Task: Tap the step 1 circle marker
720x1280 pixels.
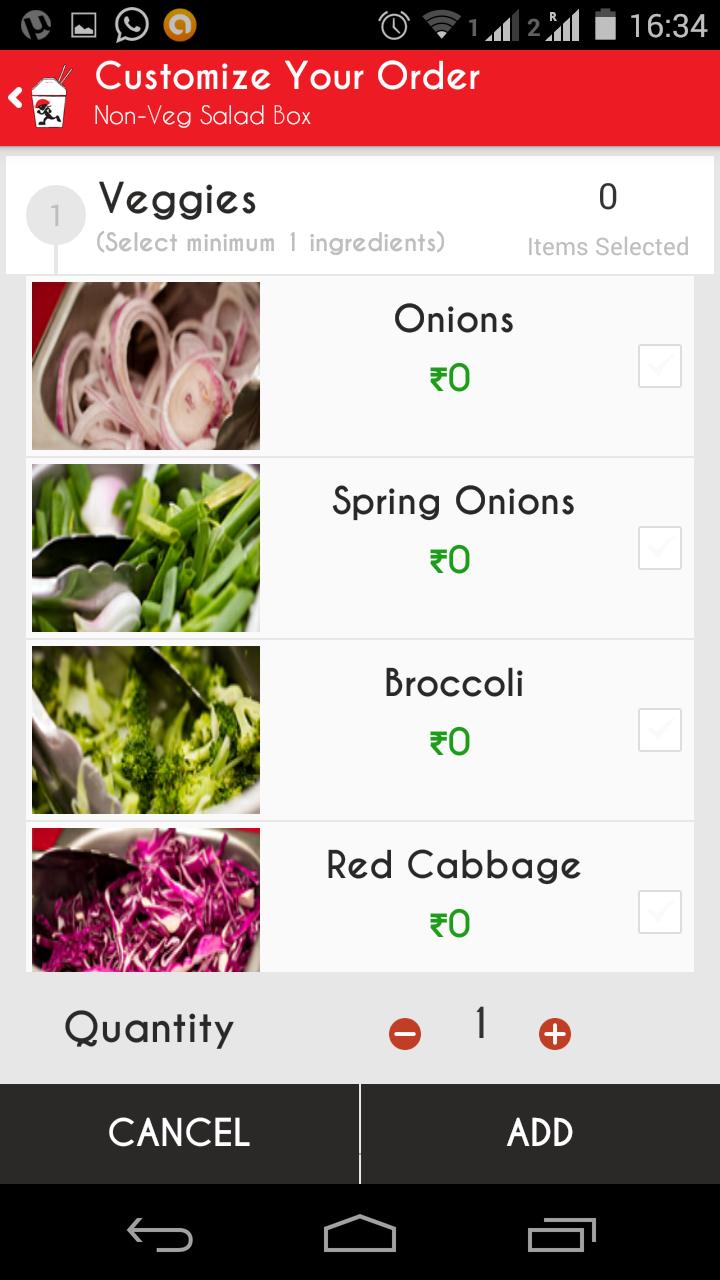Action: [x=56, y=215]
